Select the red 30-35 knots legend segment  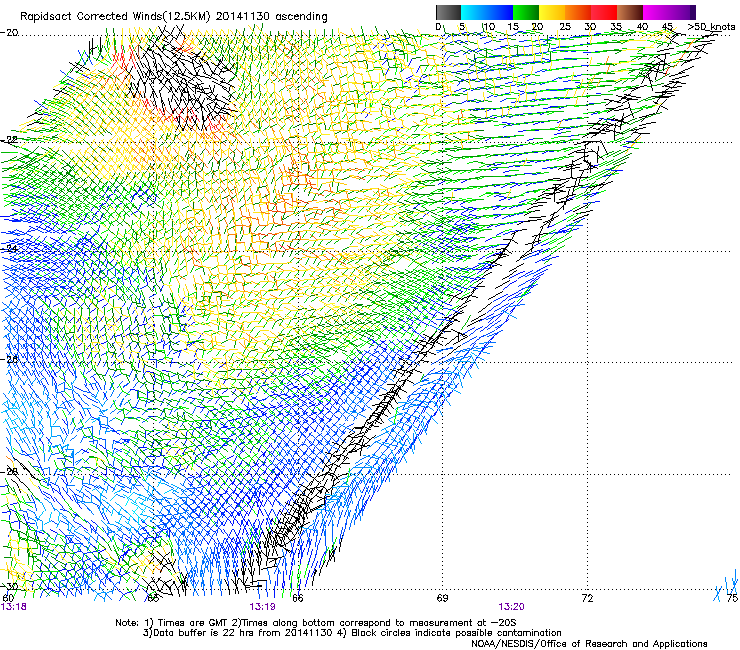tap(604, 12)
